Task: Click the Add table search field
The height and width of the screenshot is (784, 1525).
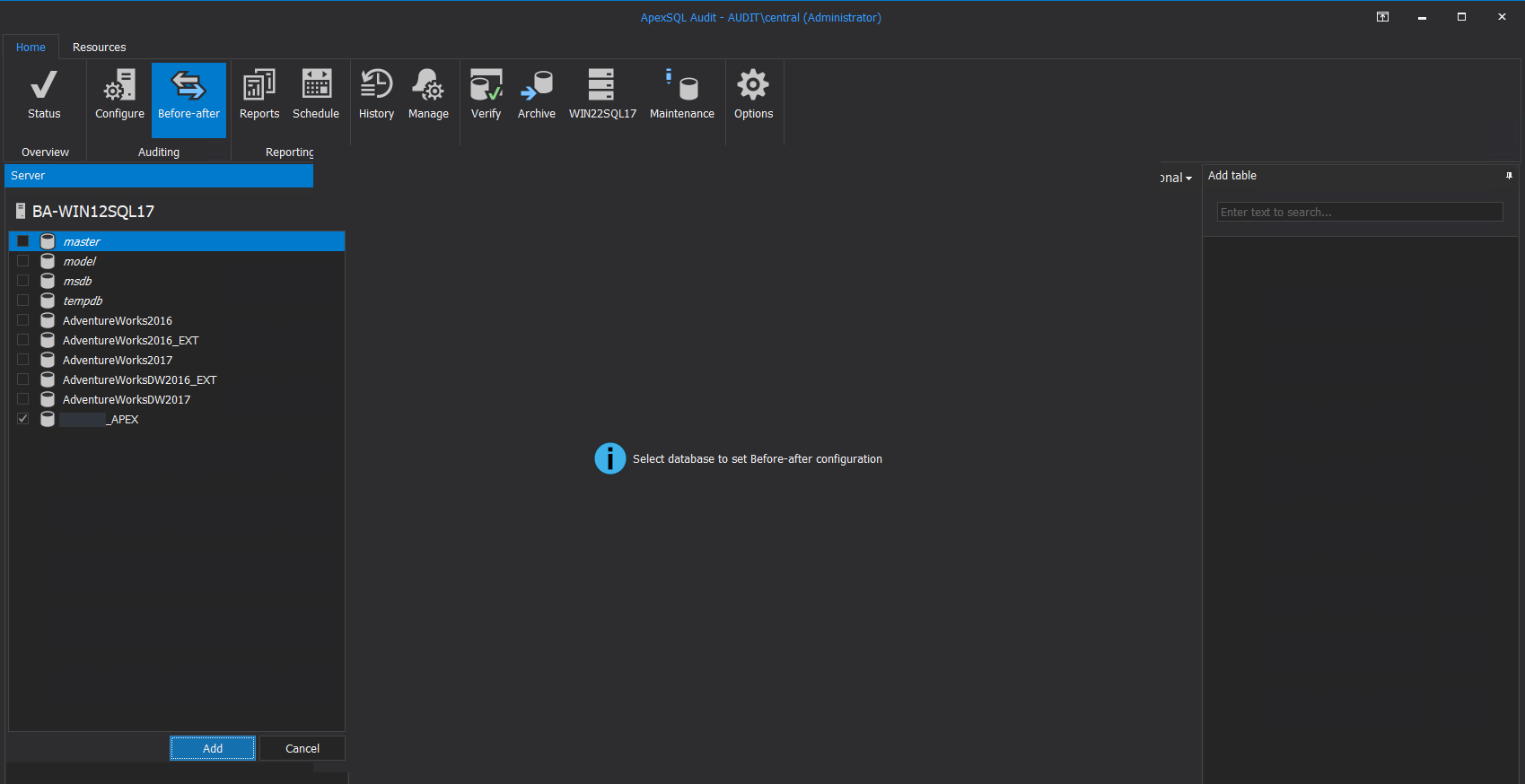Action: tap(1360, 212)
